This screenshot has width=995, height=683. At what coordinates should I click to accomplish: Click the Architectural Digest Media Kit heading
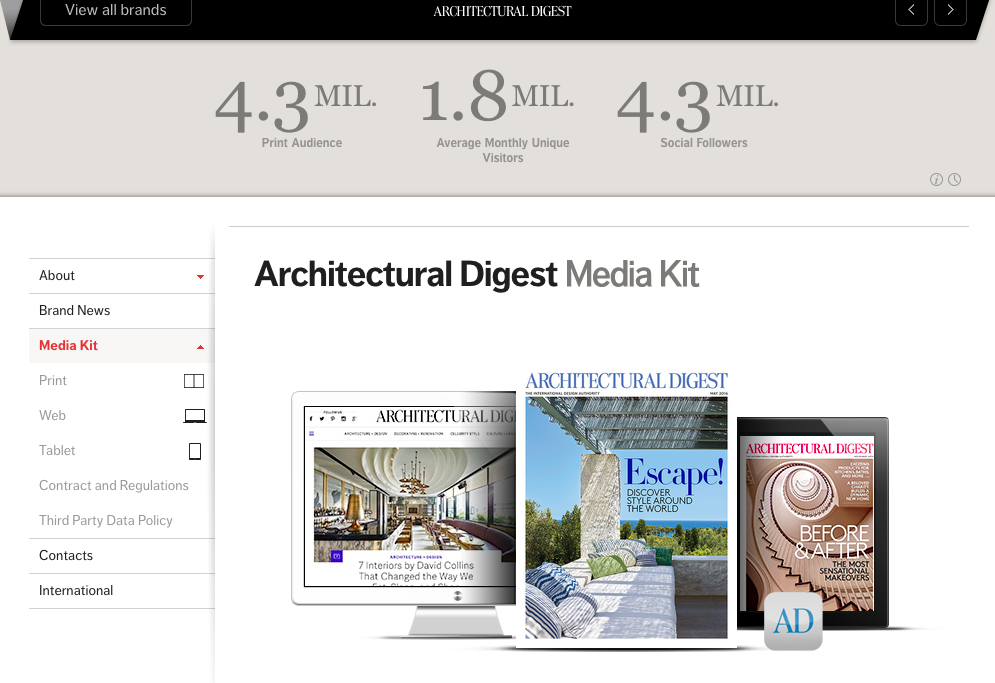[x=477, y=274]
